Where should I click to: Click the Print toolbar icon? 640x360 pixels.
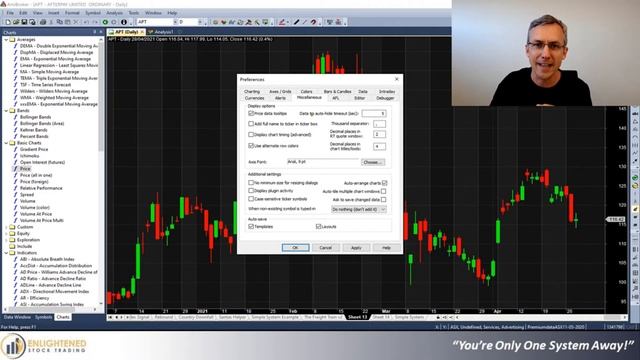tap(42, 22)
